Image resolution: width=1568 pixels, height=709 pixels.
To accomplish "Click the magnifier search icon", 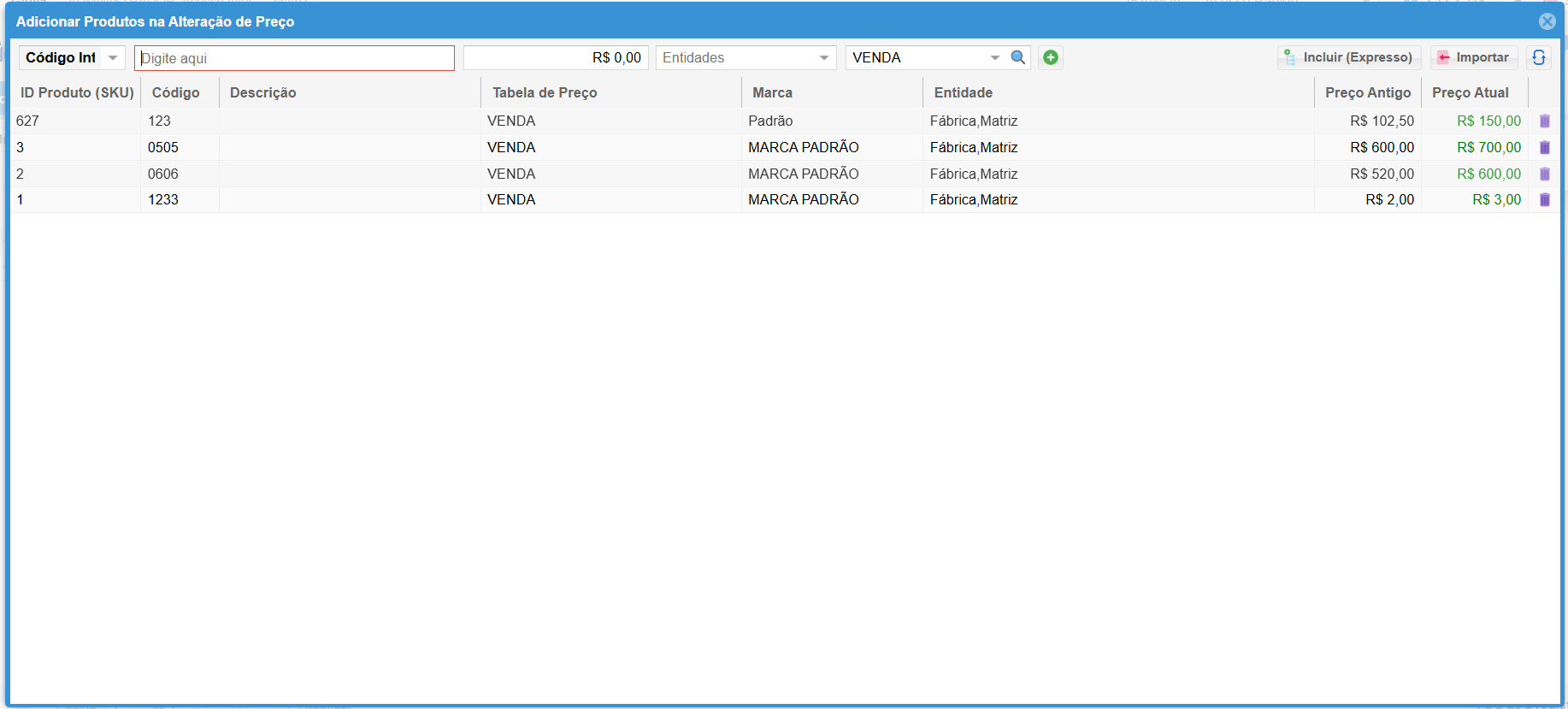I will [1017, 57].
